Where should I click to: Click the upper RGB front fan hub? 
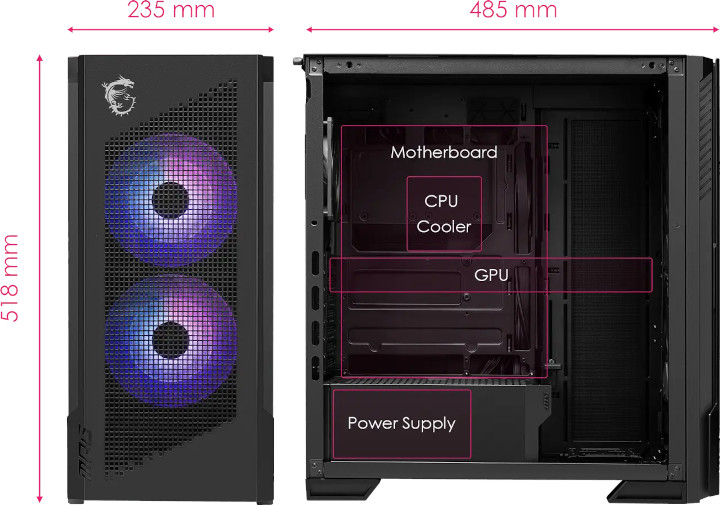tap(170, 200)
